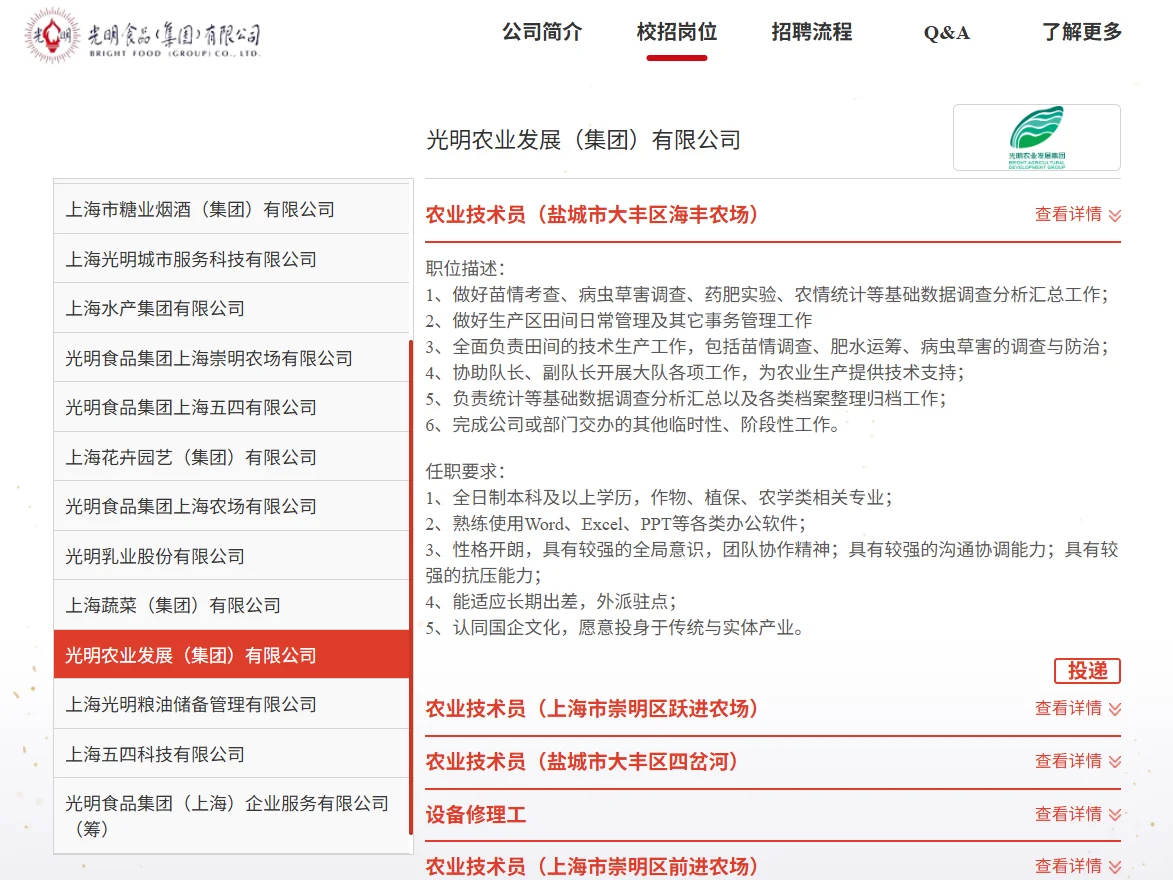This screenshot has width=1173, height=880.
Task: Click the Q&A navigation item
Action: 944,32
